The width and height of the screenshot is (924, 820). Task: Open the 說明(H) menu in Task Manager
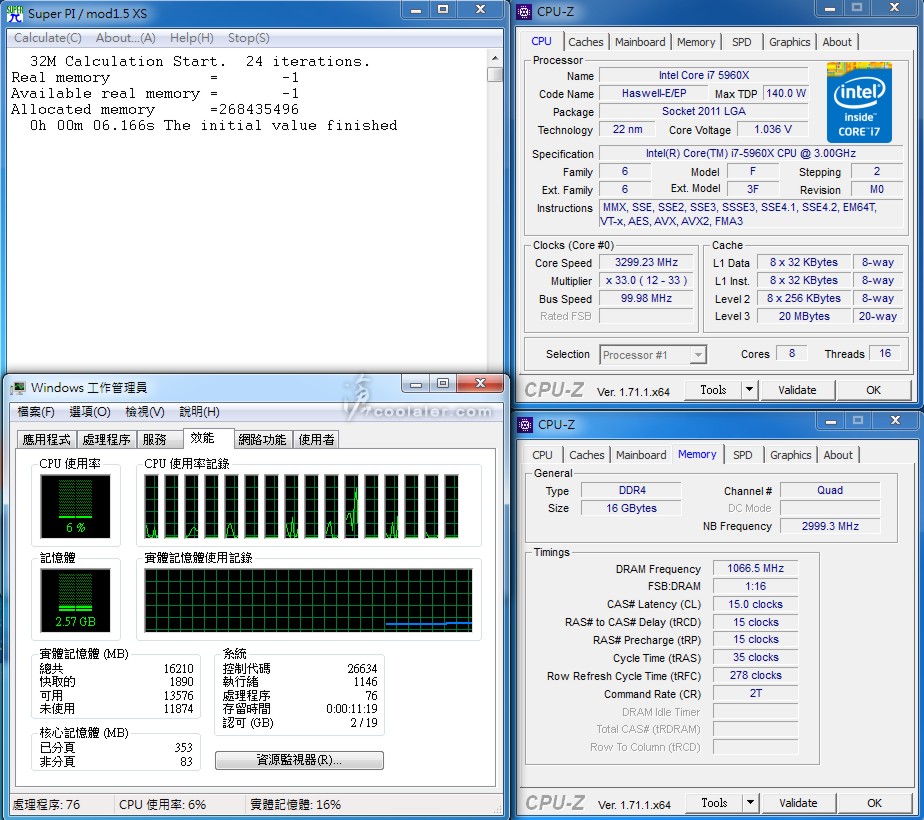(200, 411)
